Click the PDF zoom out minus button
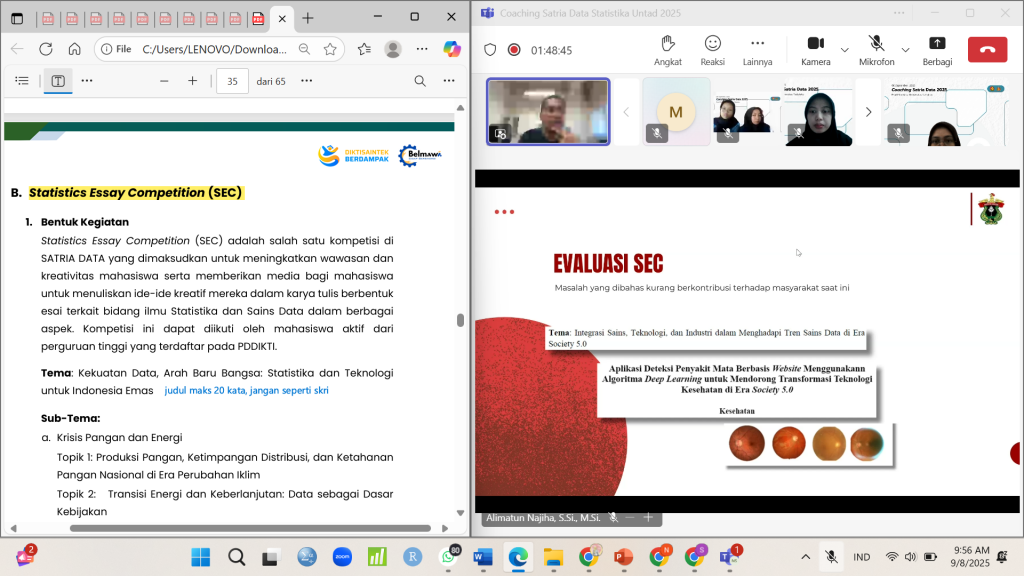 164,81
